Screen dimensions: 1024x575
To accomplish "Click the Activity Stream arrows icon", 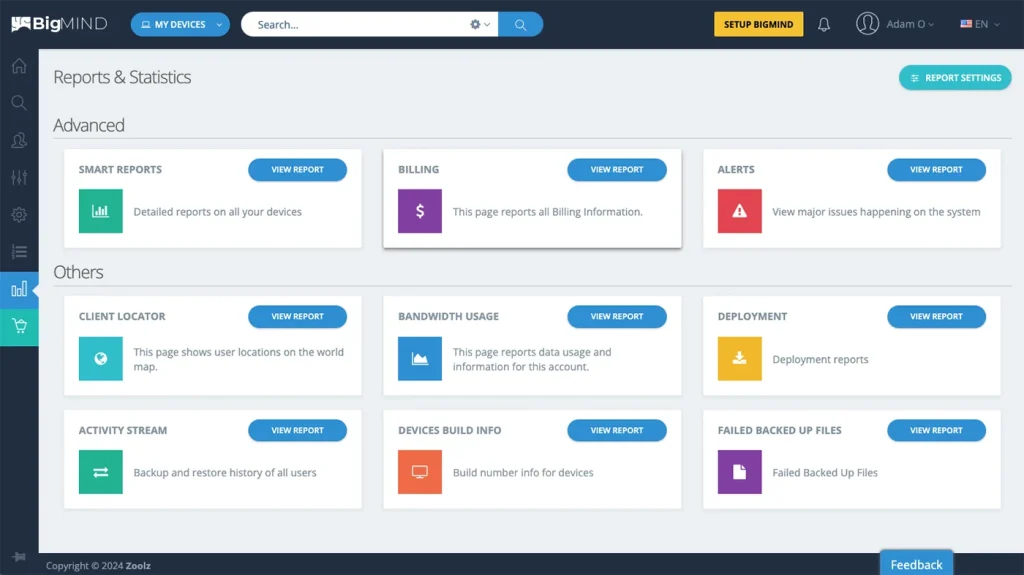I will click(101, 472).
